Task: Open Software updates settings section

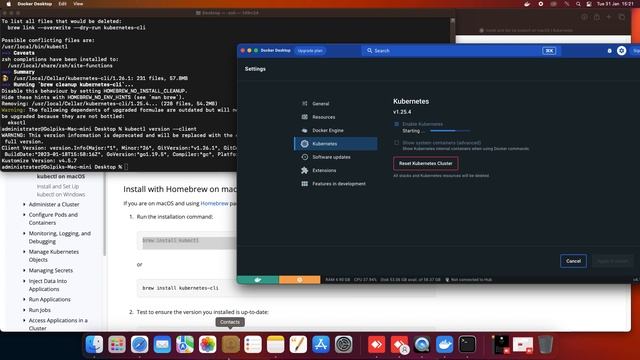Action: coord(335,157)
